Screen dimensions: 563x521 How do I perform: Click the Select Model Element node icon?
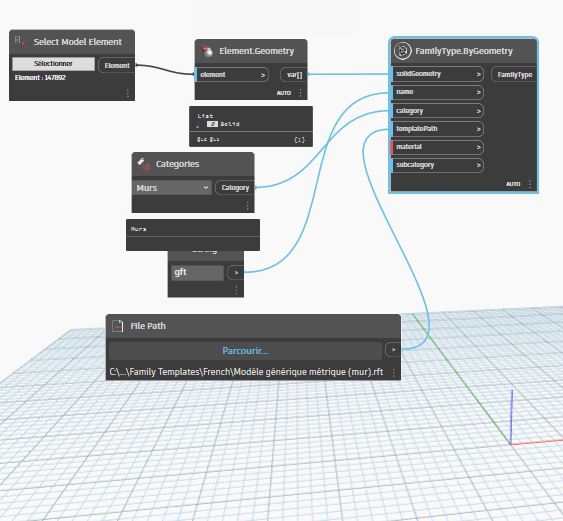point(20,41)
